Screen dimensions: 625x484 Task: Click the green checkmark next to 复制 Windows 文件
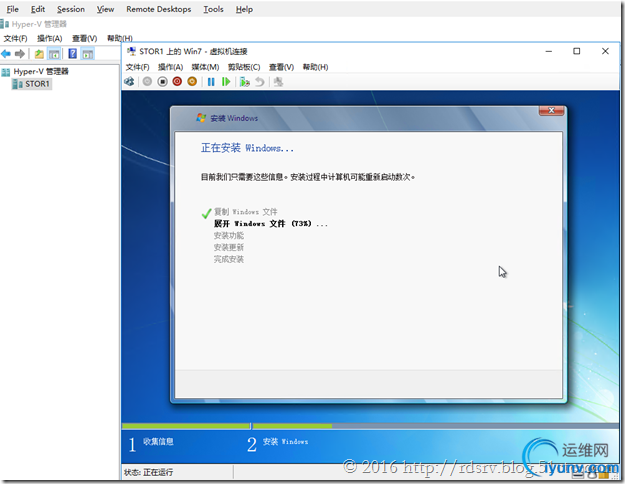pos(206,213)
